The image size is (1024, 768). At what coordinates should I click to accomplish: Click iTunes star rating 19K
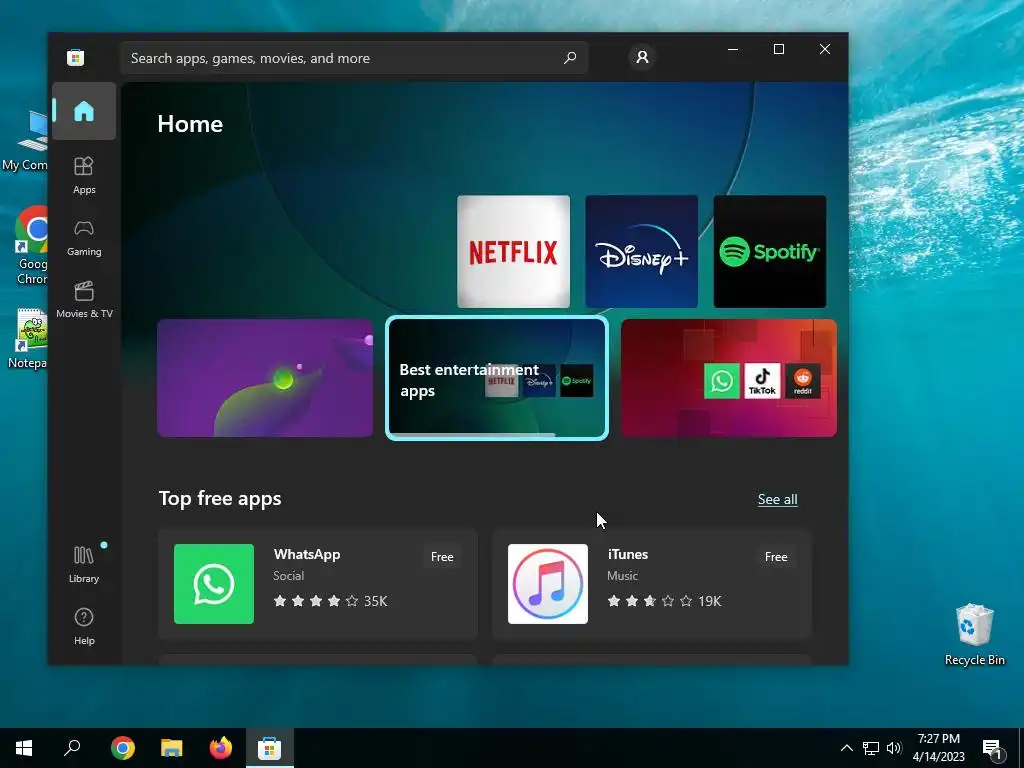coord(664,601)
